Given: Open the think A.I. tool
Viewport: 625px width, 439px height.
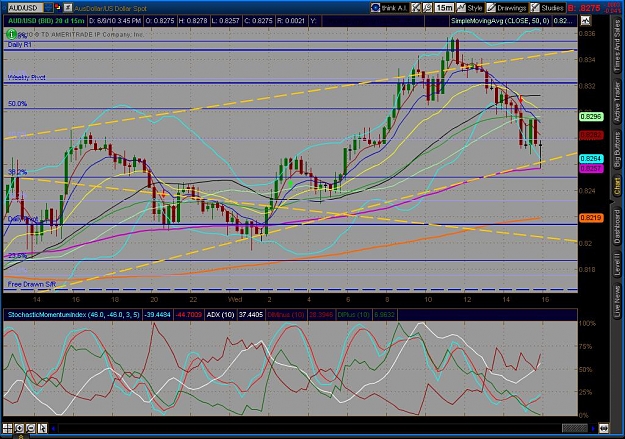Looking at the screenshot, I should [389, 8].
